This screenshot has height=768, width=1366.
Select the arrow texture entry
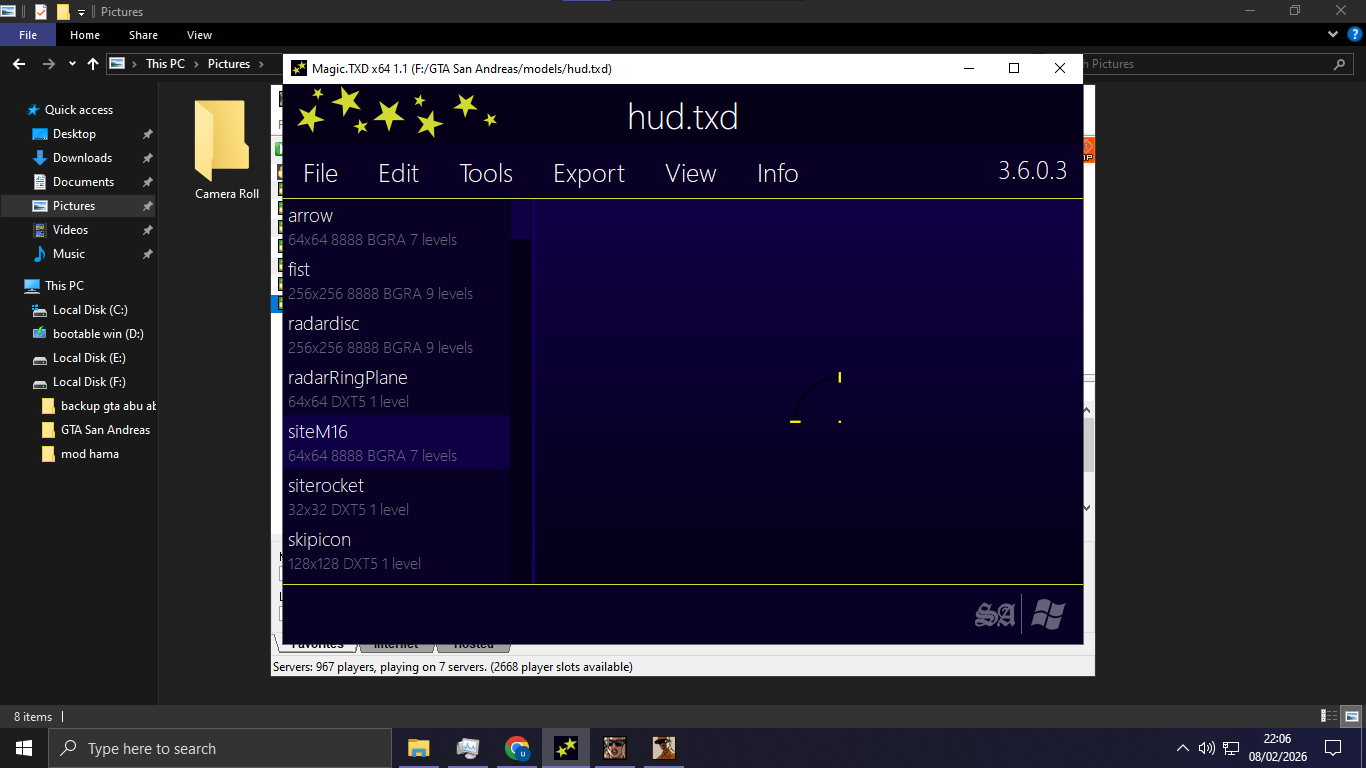(397, 227)
